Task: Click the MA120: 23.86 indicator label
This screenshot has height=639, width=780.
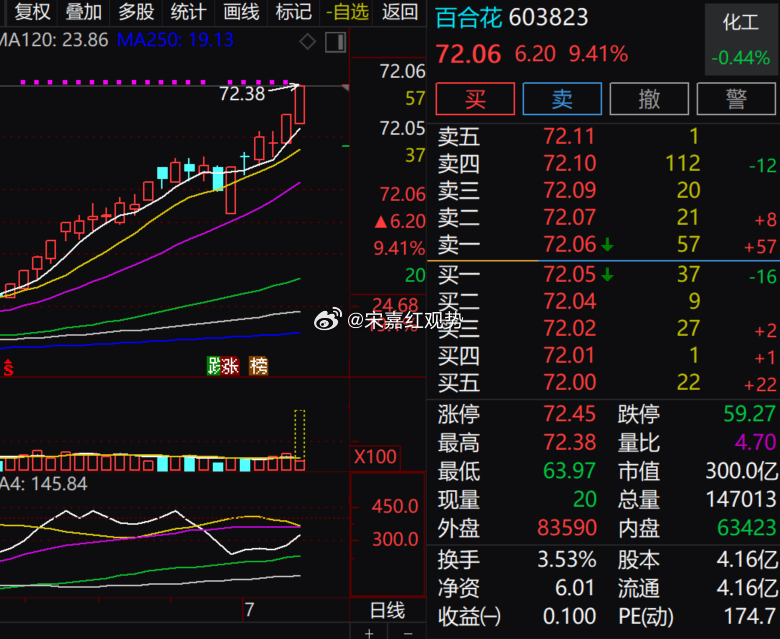Action: click(54, 40)
